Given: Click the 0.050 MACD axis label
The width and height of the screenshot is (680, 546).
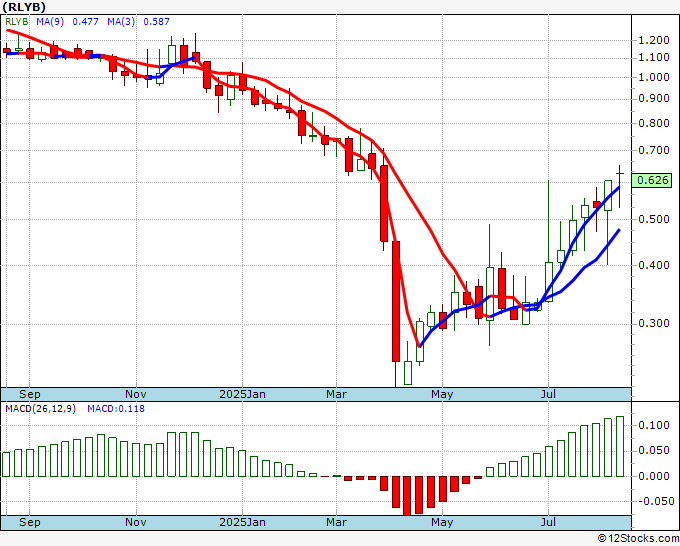Looking at the screenshot, I should (x=654, y=451).
